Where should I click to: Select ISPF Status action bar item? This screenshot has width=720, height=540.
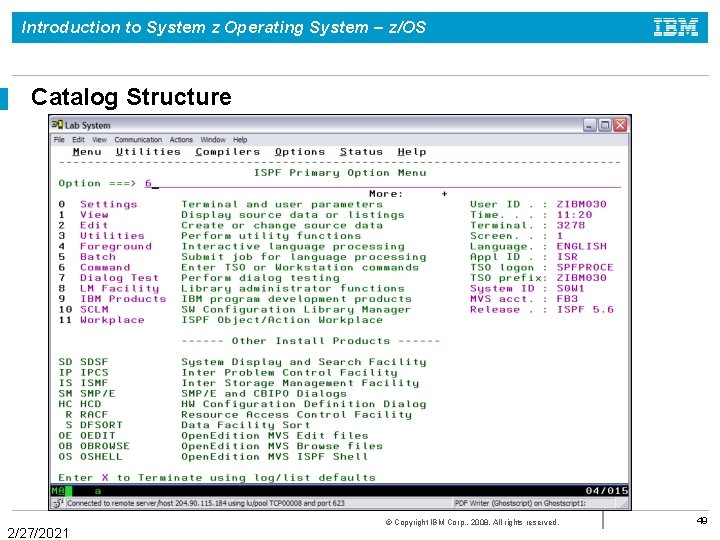[x=361, y=152]
